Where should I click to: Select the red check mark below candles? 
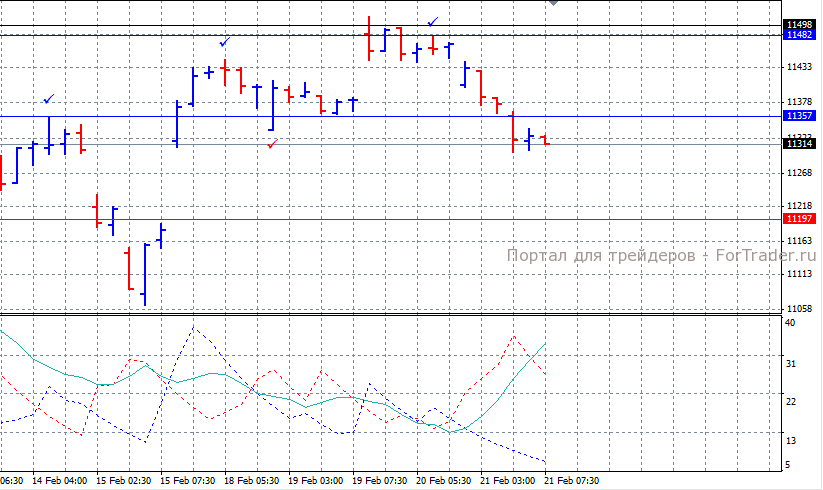pyautogui.click(x=272, y=144)
